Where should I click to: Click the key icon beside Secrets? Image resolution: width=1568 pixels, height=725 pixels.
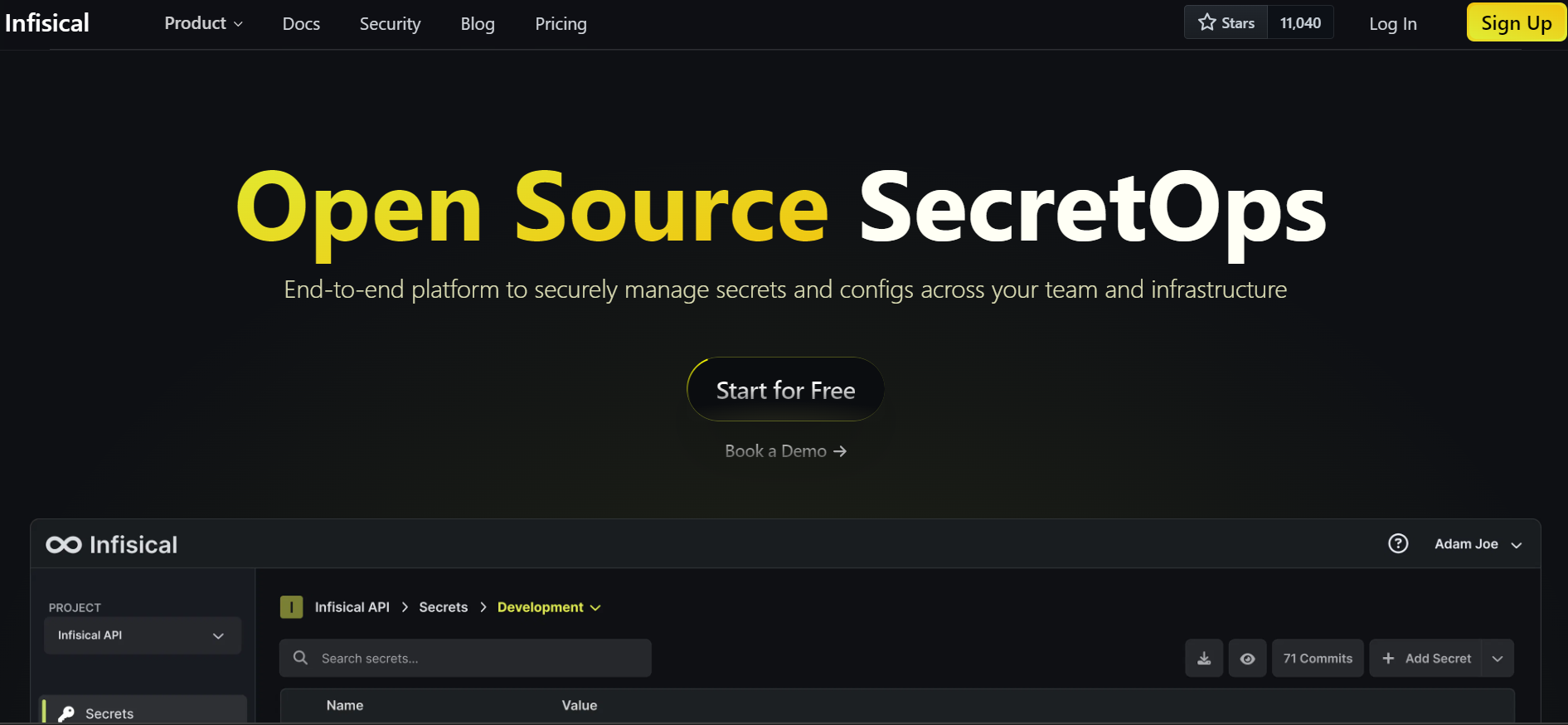(66, 713)
